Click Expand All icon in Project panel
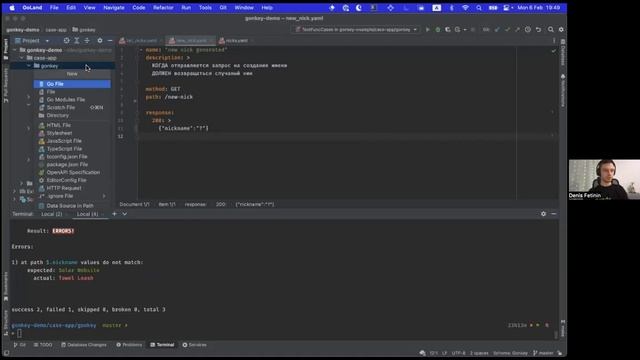This screenshot has width=640, height=360. pyautogui.click(x=77, y=40)
